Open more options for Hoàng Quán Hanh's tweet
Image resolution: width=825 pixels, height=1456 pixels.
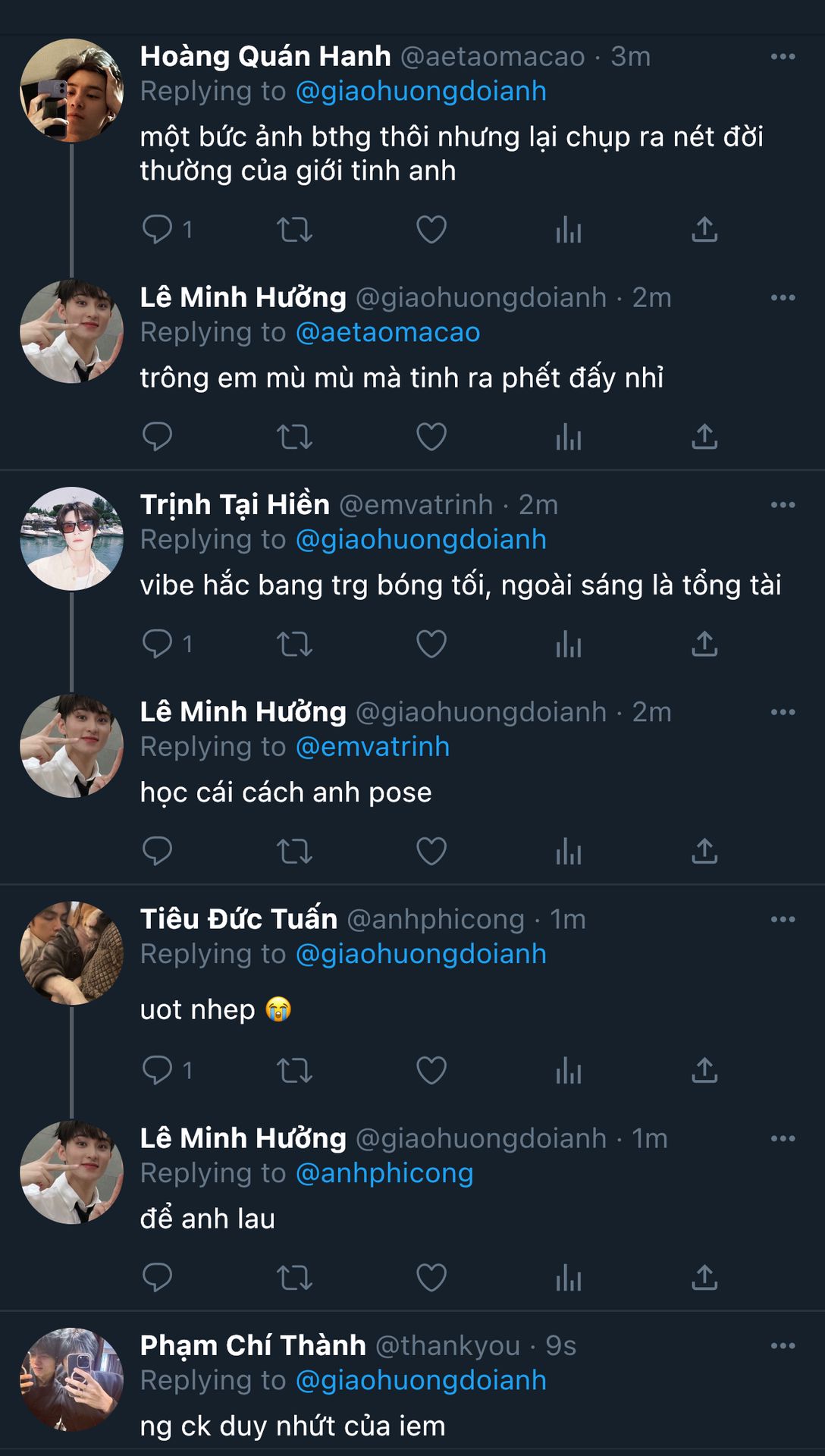(783, 57)
